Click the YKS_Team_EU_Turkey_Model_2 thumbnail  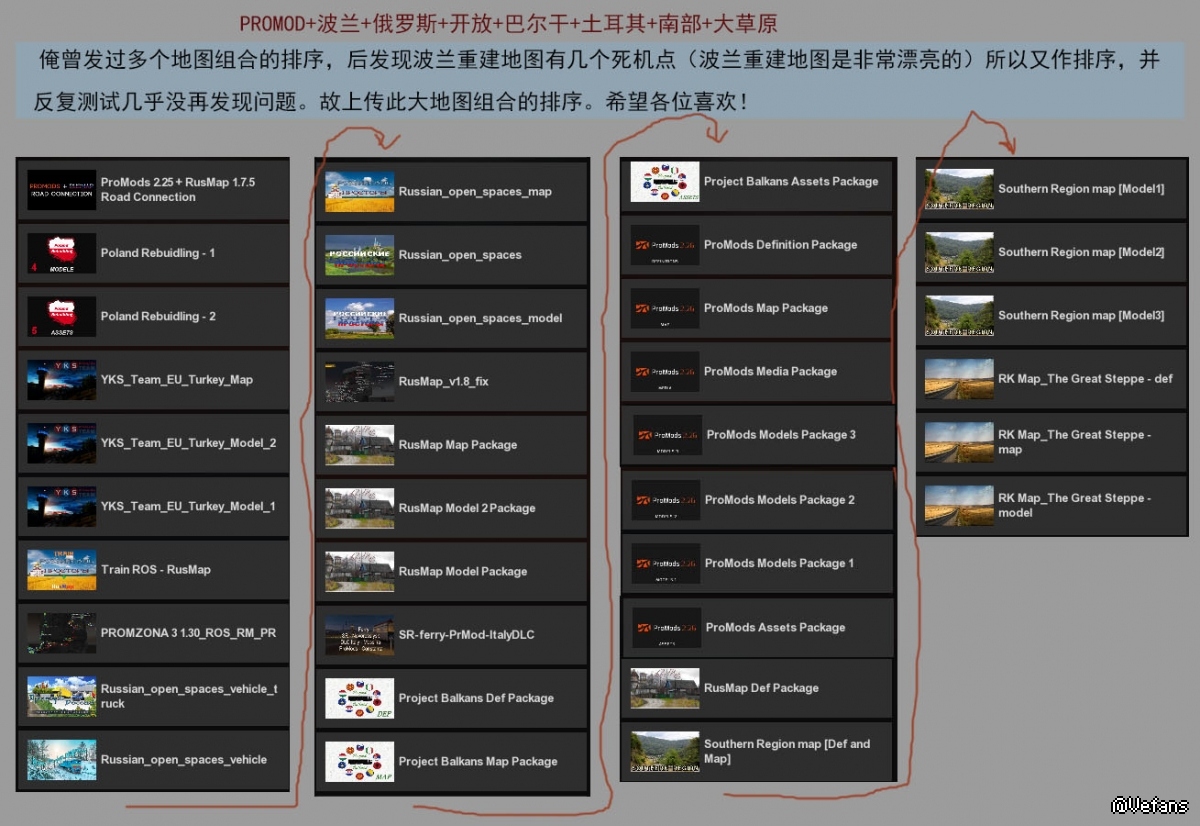coord(61,443)
